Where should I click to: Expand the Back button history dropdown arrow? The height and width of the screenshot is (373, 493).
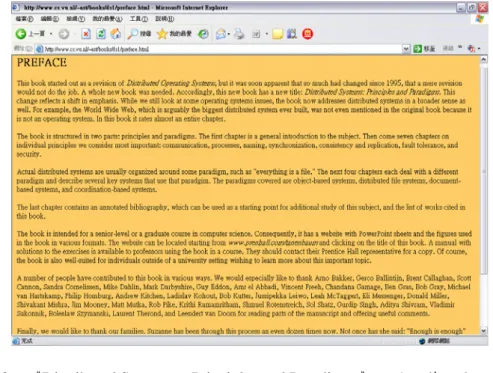(51, 34)
